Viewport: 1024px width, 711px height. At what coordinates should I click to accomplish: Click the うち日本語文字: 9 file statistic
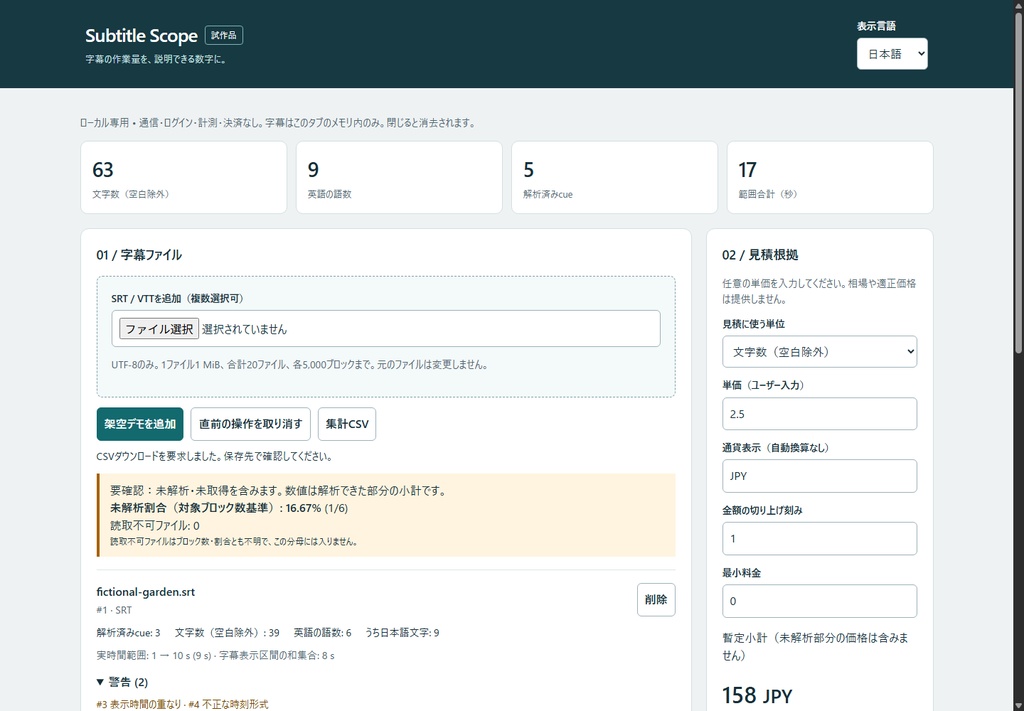tap(402, 633)
